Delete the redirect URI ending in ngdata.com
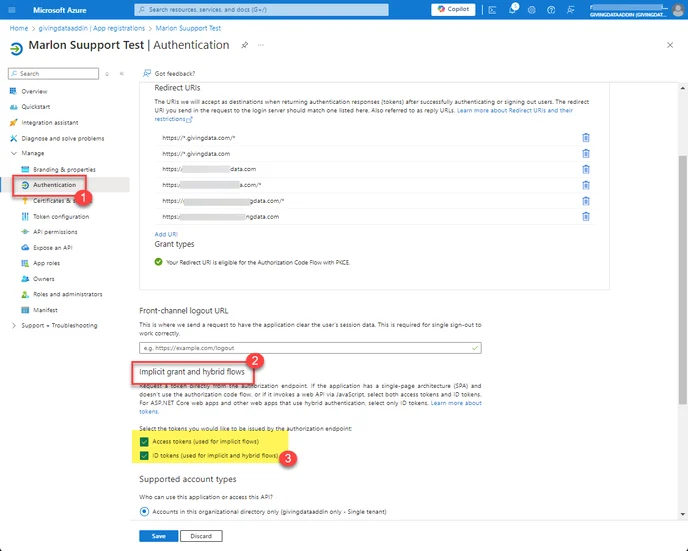This screenshot has width=688, height=551. click(x=585, y=216)
